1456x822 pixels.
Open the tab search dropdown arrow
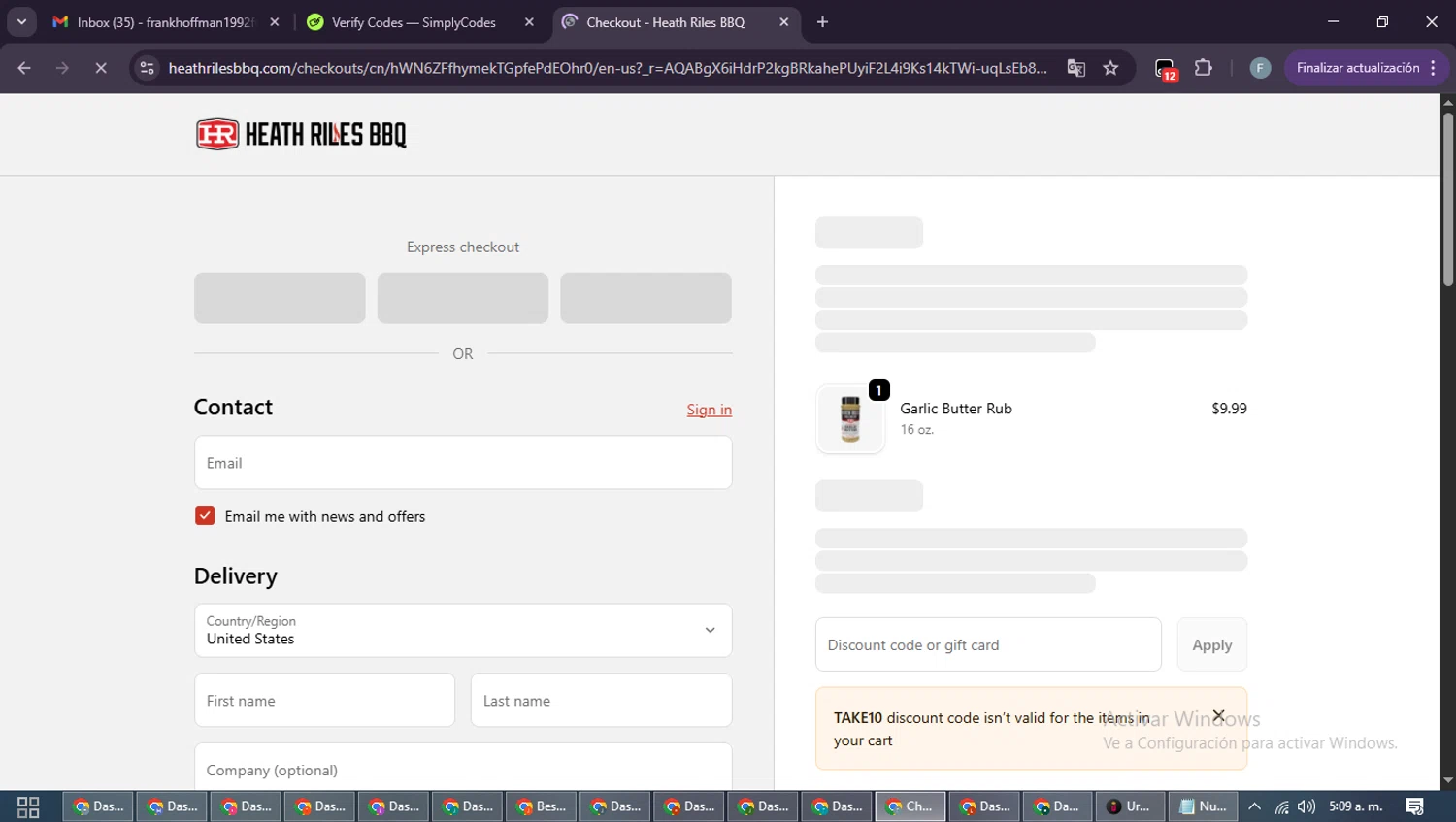[x=21, y=21]
